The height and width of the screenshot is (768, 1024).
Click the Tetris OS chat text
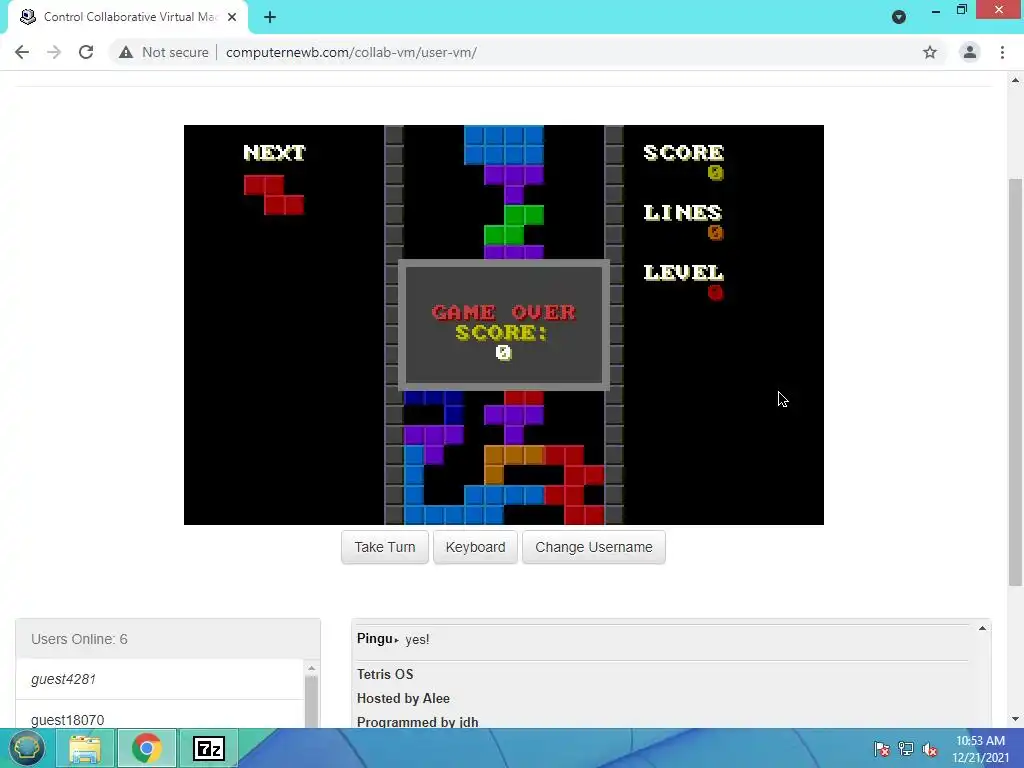(385, 674)
